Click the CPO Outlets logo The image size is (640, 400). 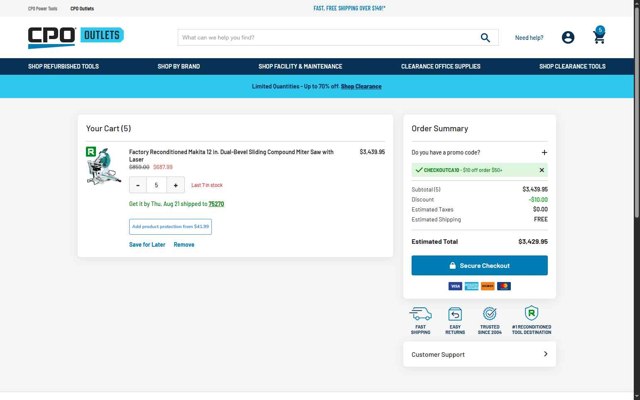coord(76,38)
